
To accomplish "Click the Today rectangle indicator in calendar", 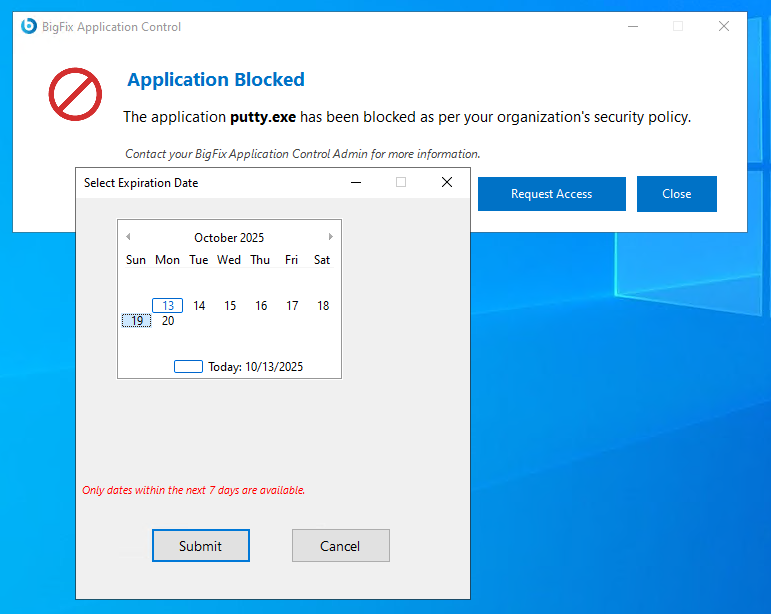I will (188, 367).
